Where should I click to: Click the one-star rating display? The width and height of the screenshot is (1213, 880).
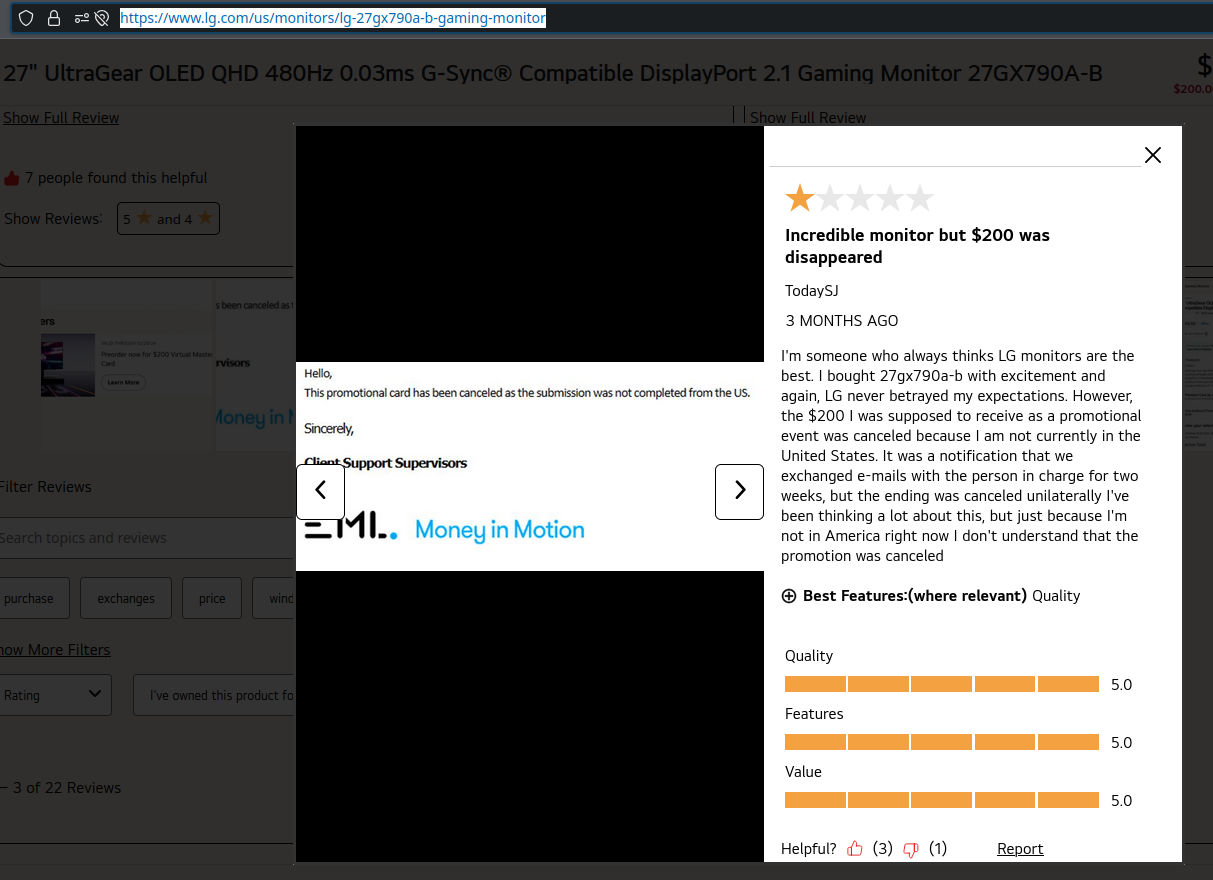click(859, 199)
